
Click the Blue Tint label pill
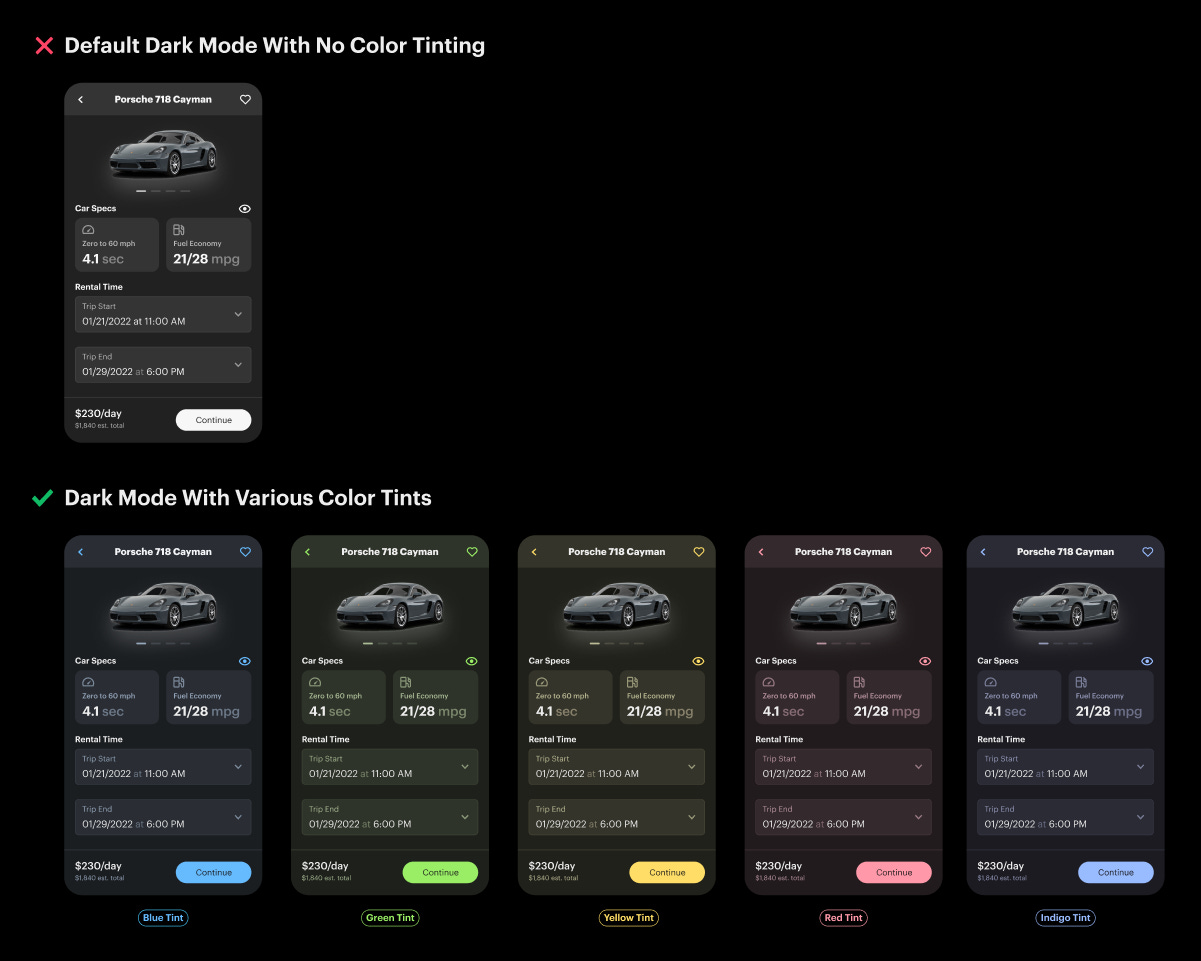pos(163,918)
